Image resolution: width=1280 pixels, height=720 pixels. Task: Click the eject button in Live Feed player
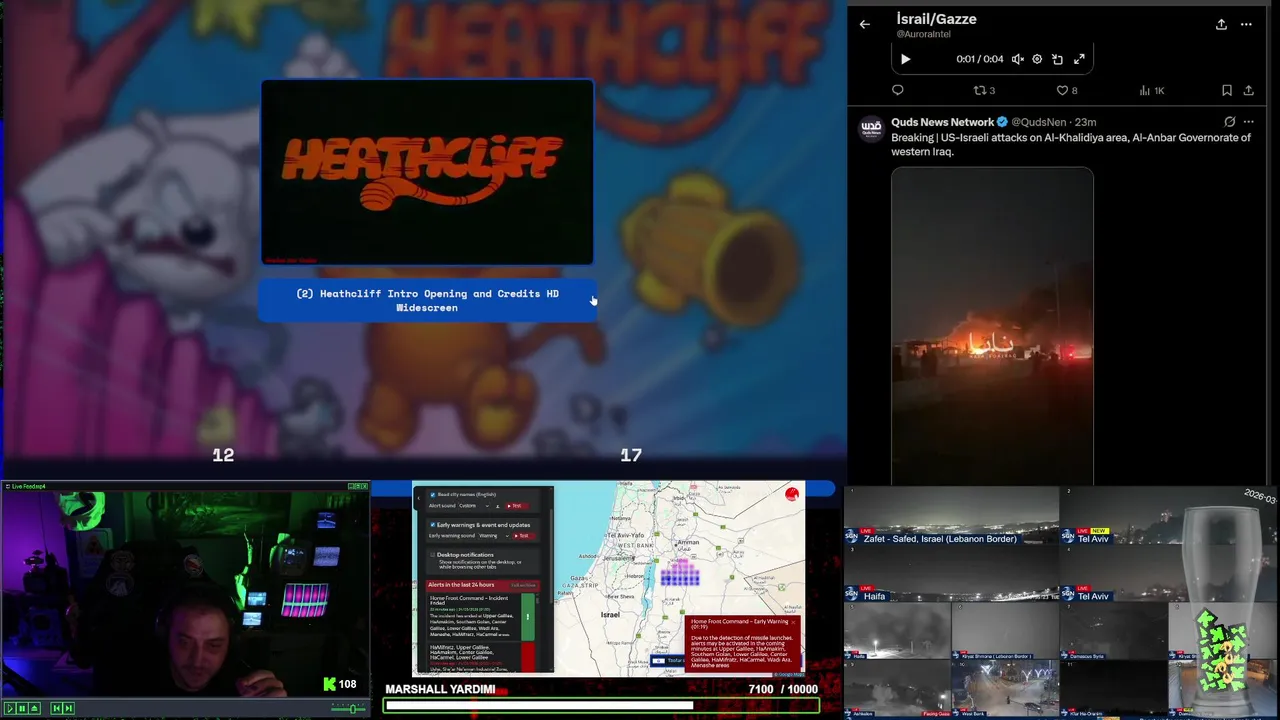34,708
